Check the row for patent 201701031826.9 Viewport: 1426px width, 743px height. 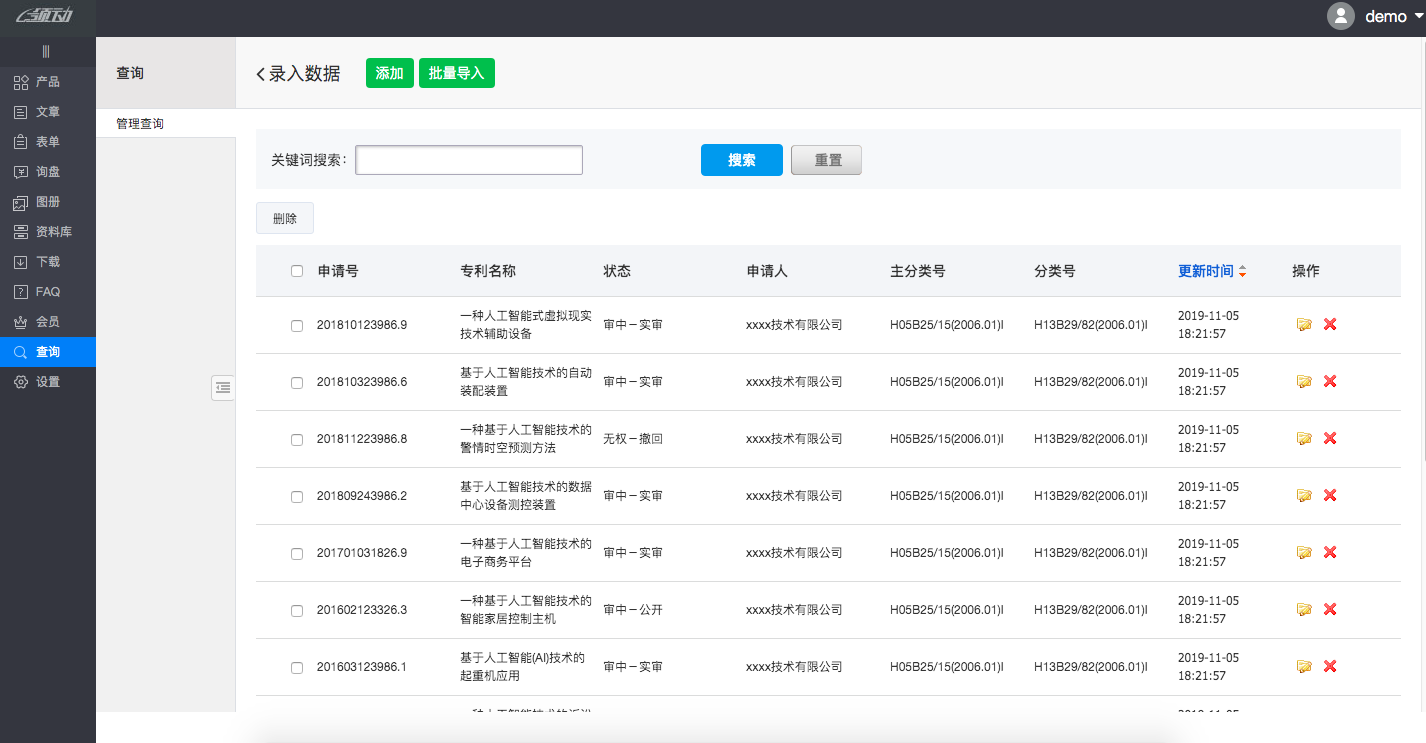(x=296, y=552)
